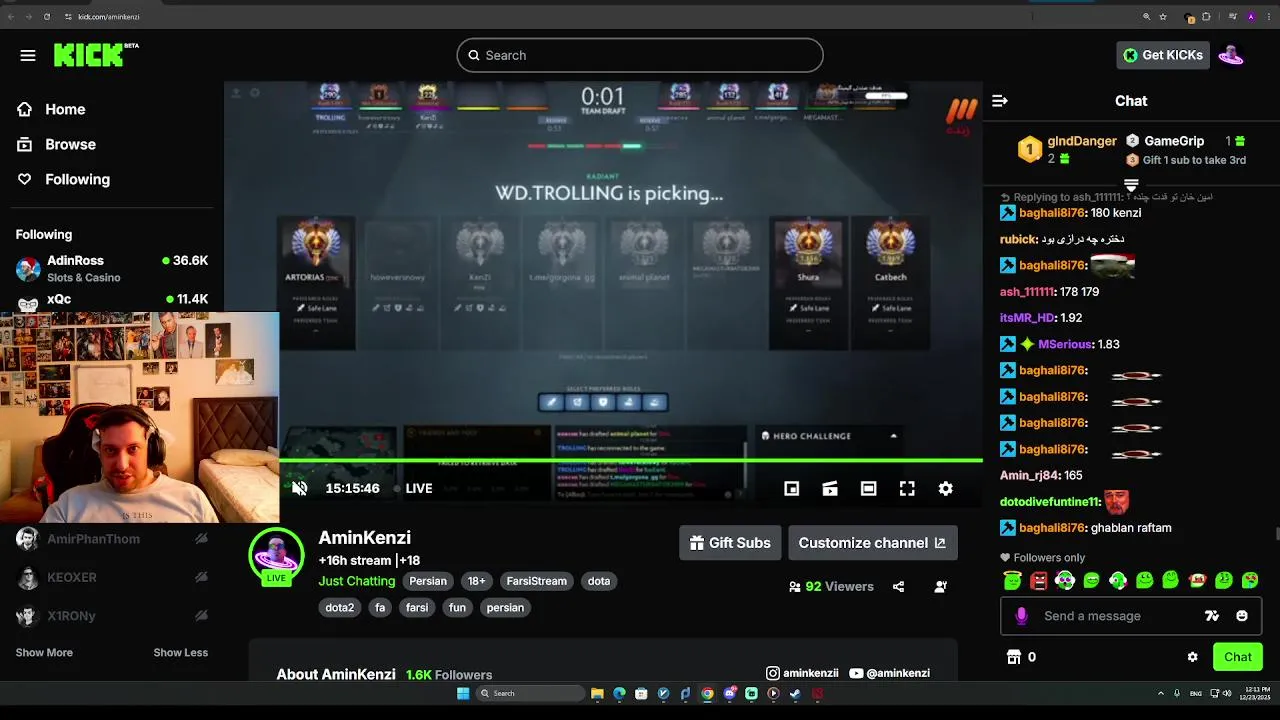Open aminkenzii Instagram link

coord(802,673)
